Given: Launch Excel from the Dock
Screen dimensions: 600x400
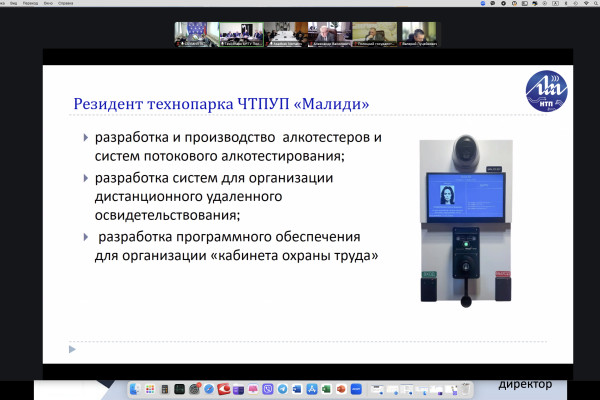Looking at the screenshot, I should pyautogui.click(x=327, y=389).
